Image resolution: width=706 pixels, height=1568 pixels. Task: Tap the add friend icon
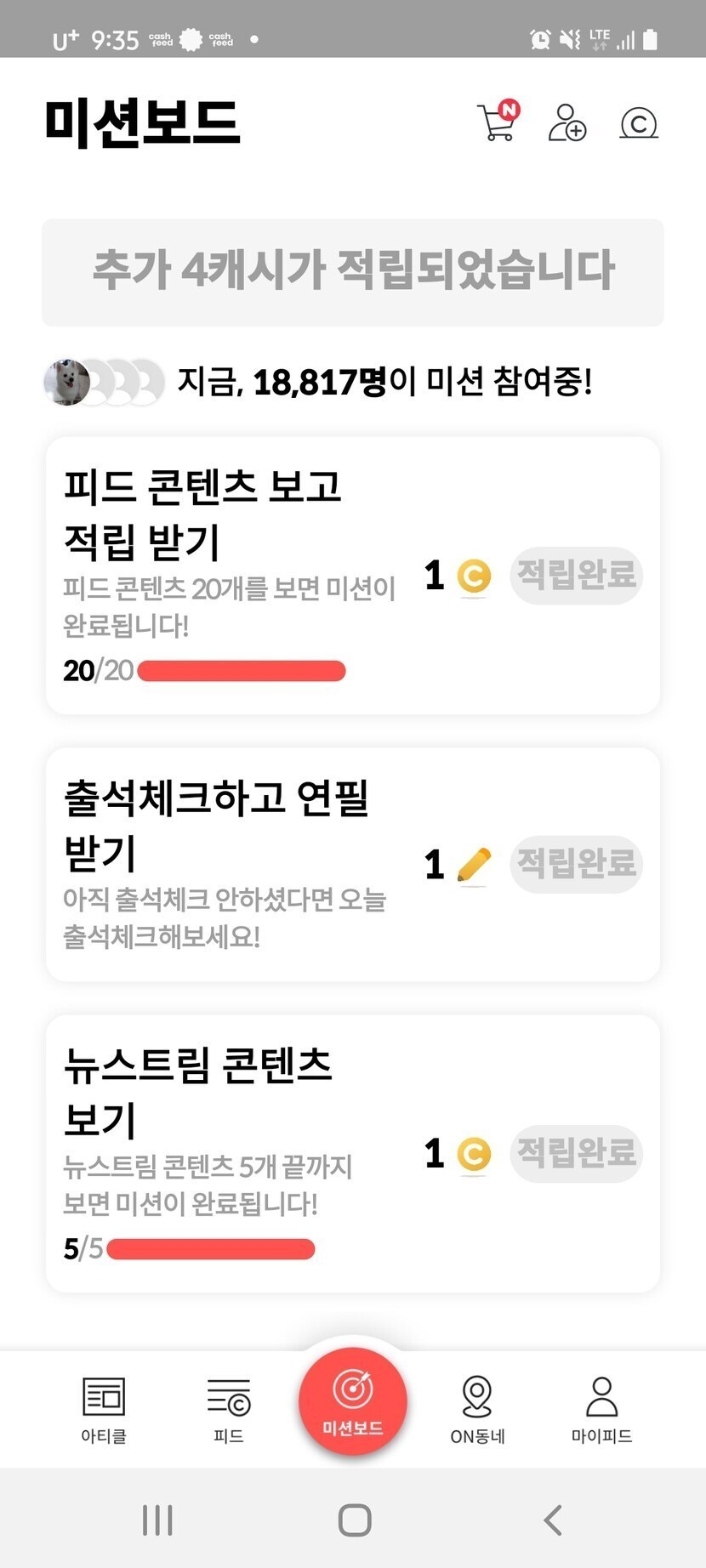pos(567,122)
